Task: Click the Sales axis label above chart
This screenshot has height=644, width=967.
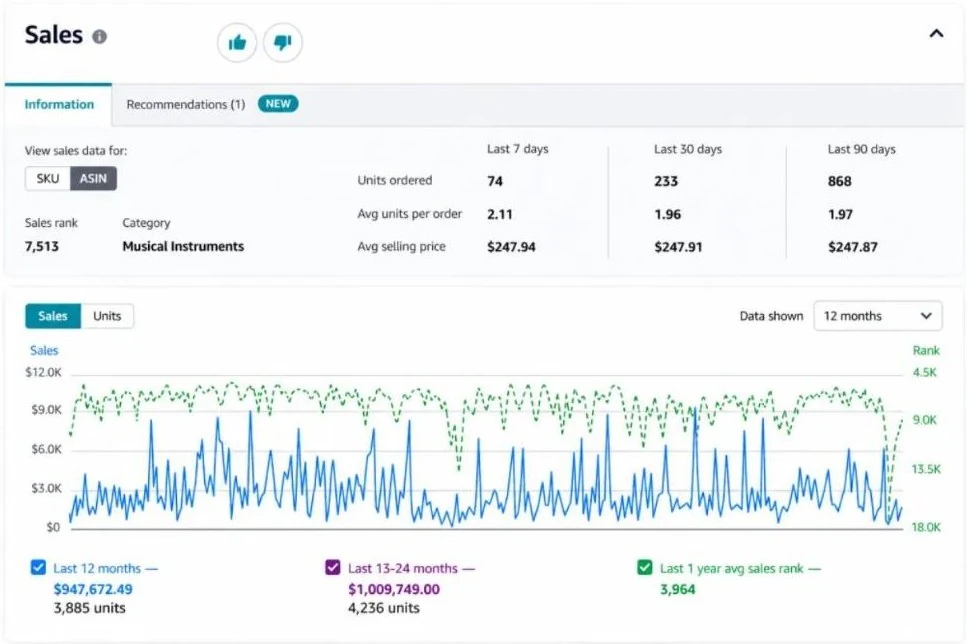Action: [x=44, y=350]
